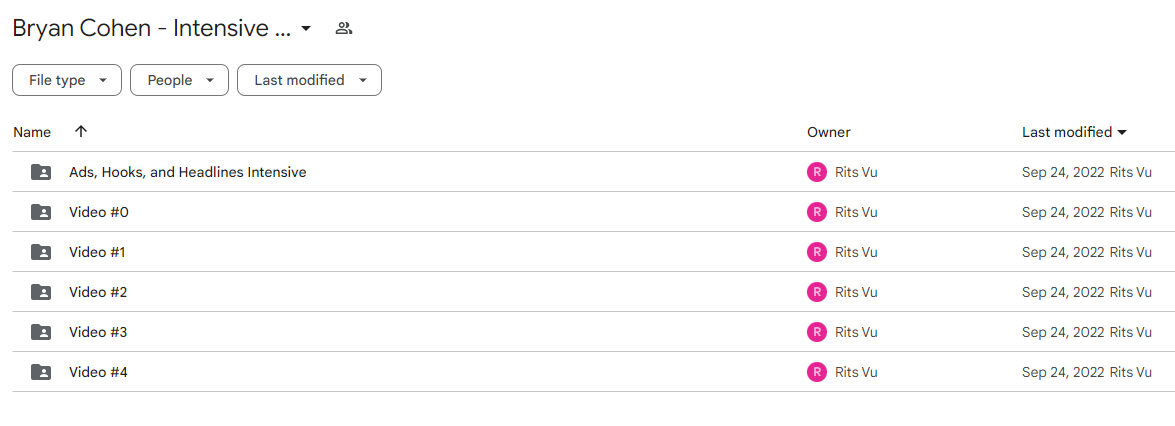Select the Video #0 folder name
Viewport: 1175px width, 426px height.
tap(99, 212)
